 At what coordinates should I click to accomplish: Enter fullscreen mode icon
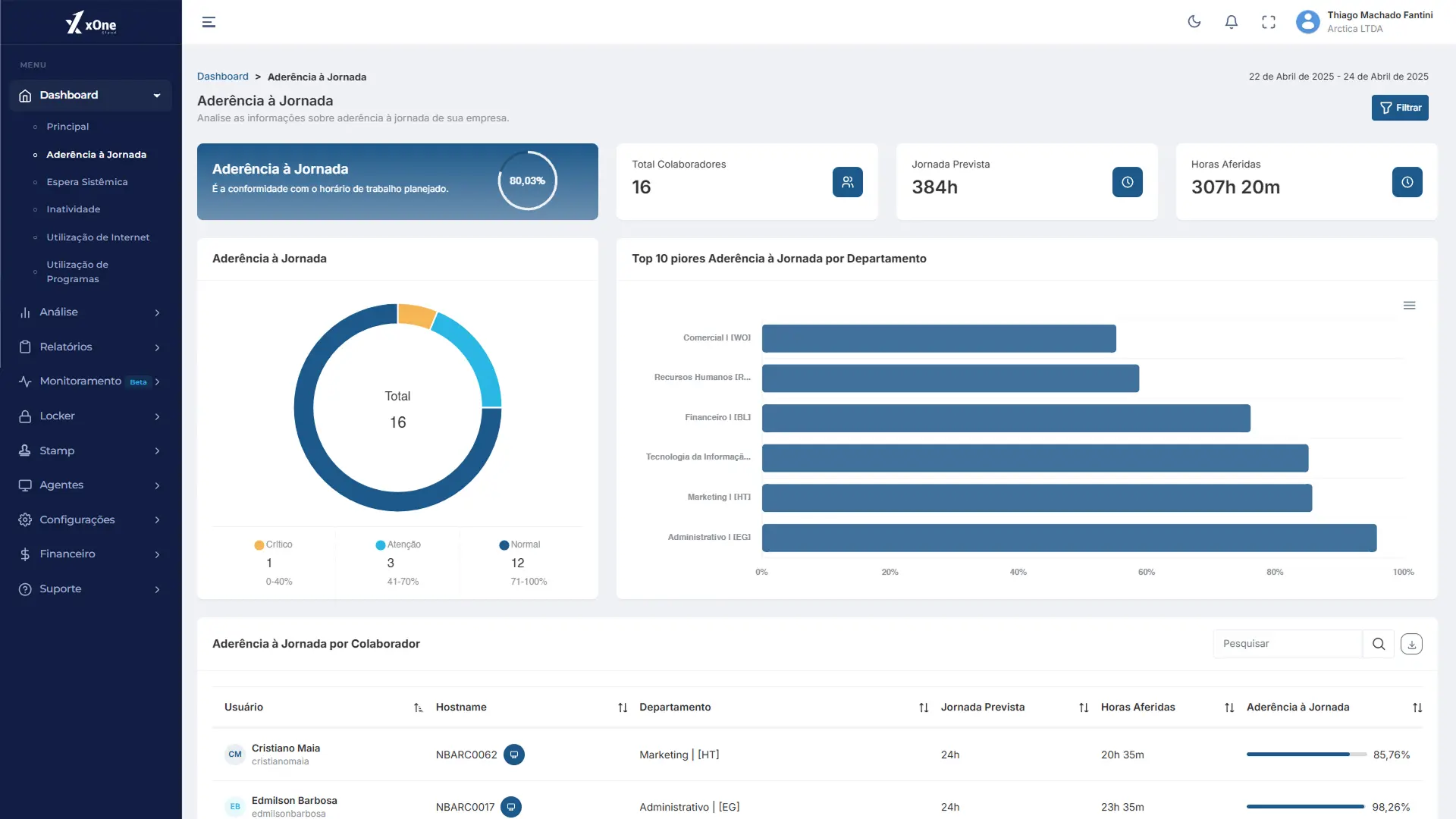coord(1269,22)
